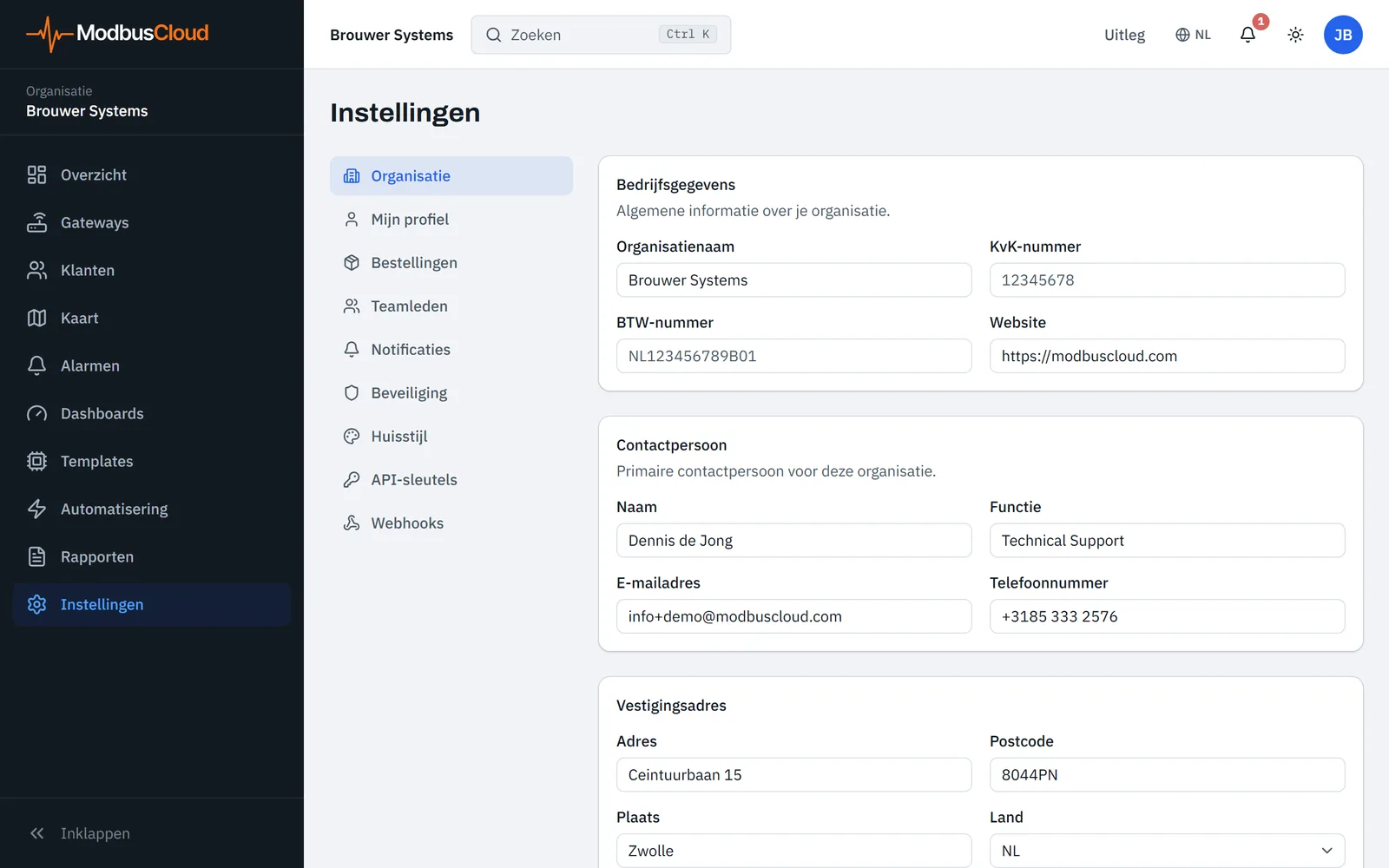Switch to the Mijn profiel tab

pos(451,220)
